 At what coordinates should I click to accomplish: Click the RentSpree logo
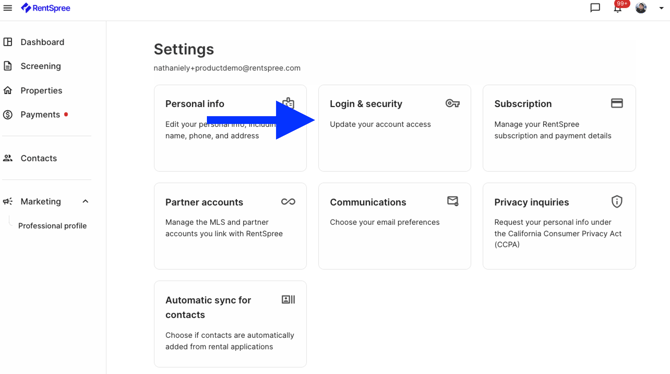(x=46, y=8)
